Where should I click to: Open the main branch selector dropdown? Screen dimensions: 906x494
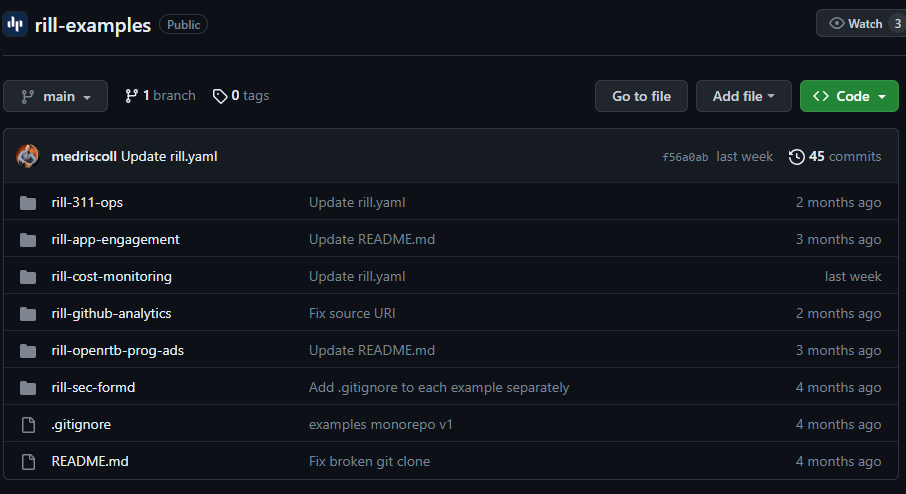point(55,96)
